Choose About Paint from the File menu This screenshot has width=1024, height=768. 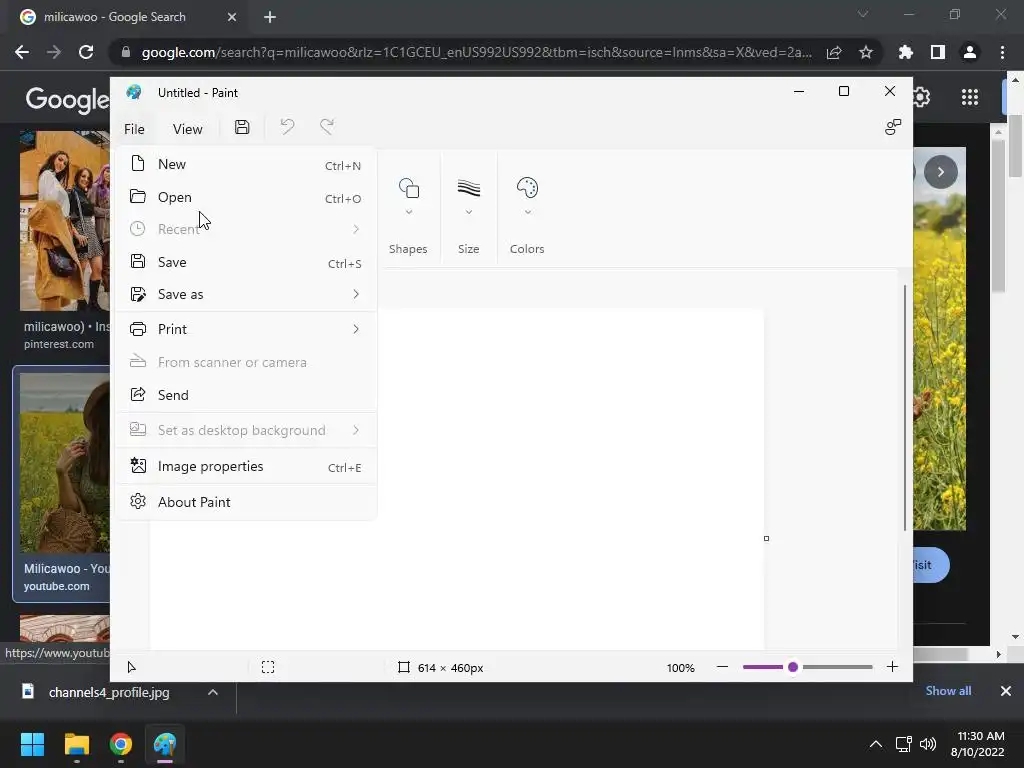click(x=246, y=502)
